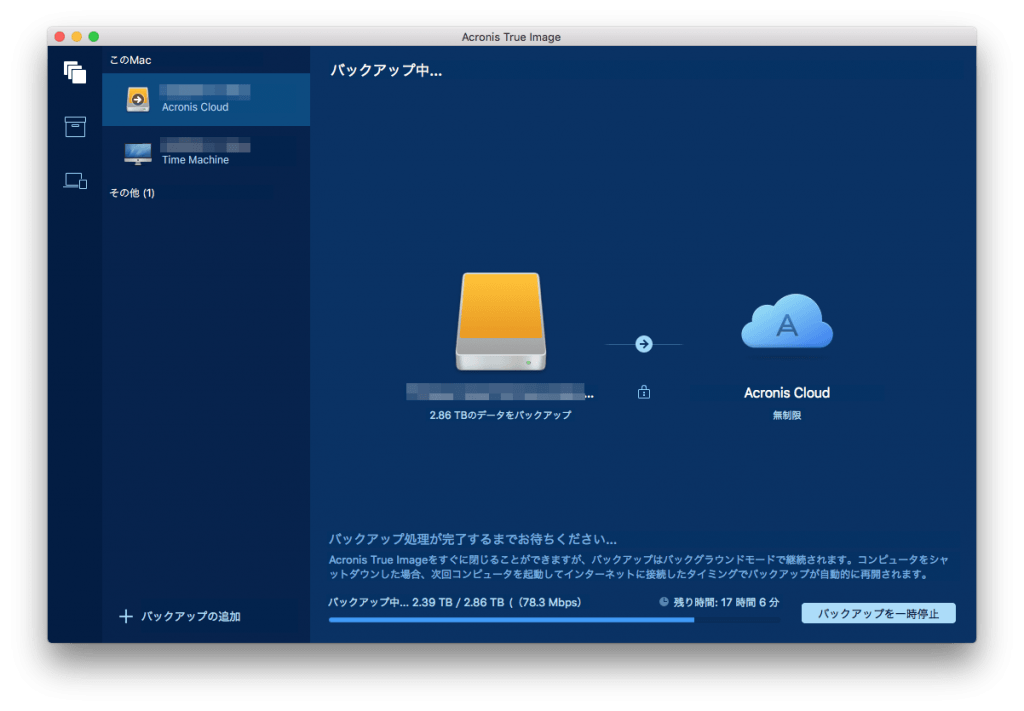The image size is (1024, 711).
Task: Click the Acronis True Image title bar text
Action: (x=511, y=37)
